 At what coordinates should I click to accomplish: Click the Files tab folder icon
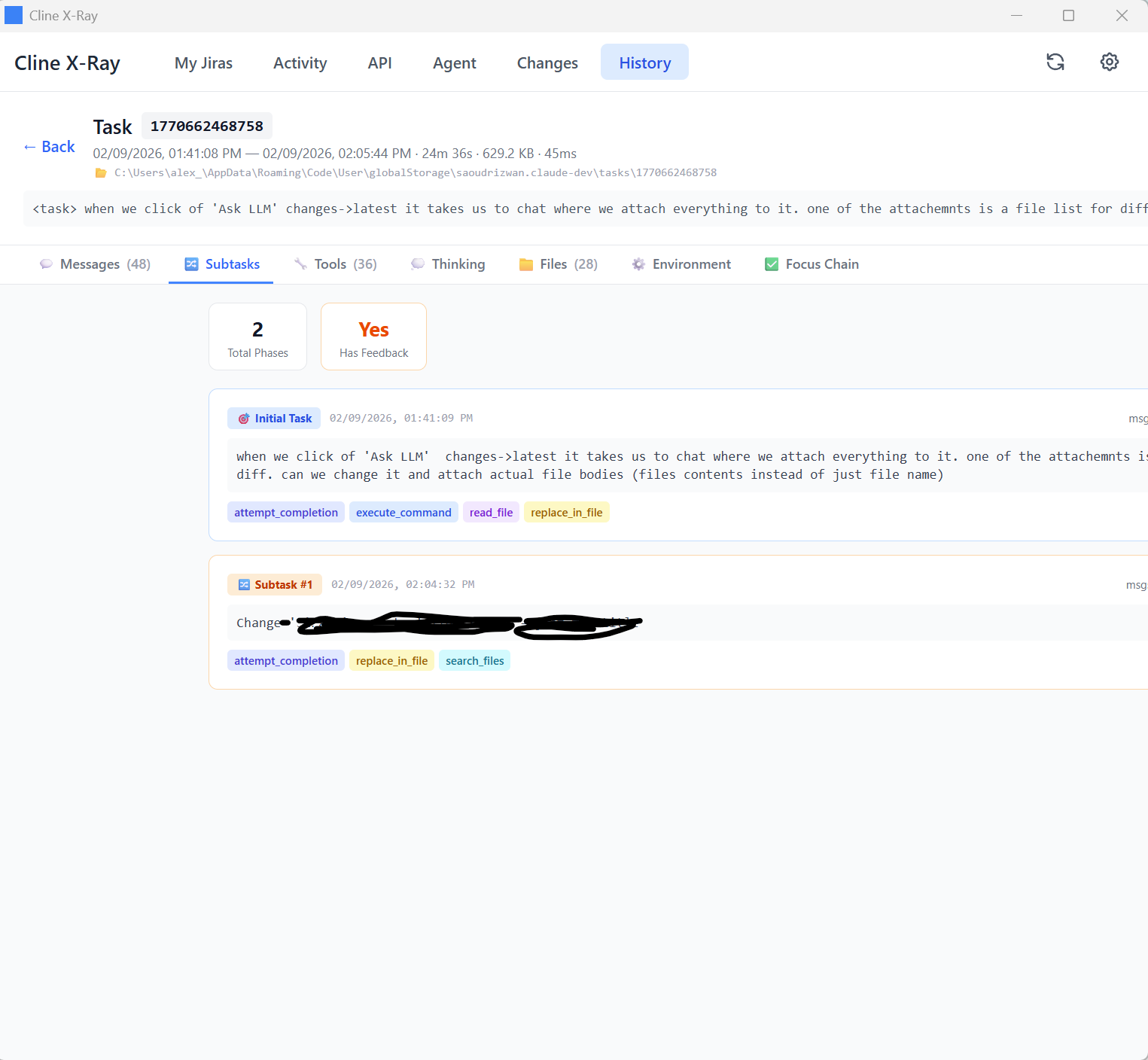[526, 264]
